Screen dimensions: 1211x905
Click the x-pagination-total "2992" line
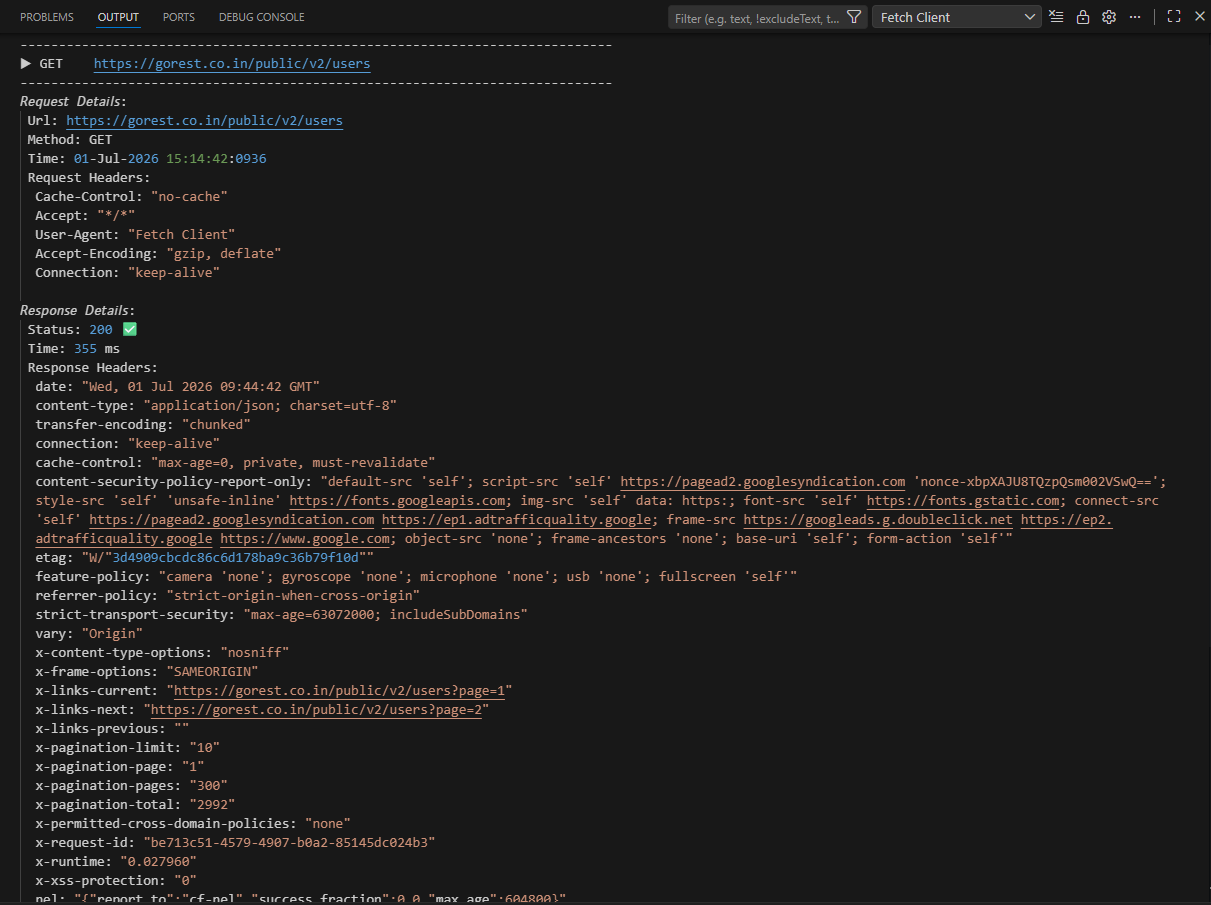[135, 805]
